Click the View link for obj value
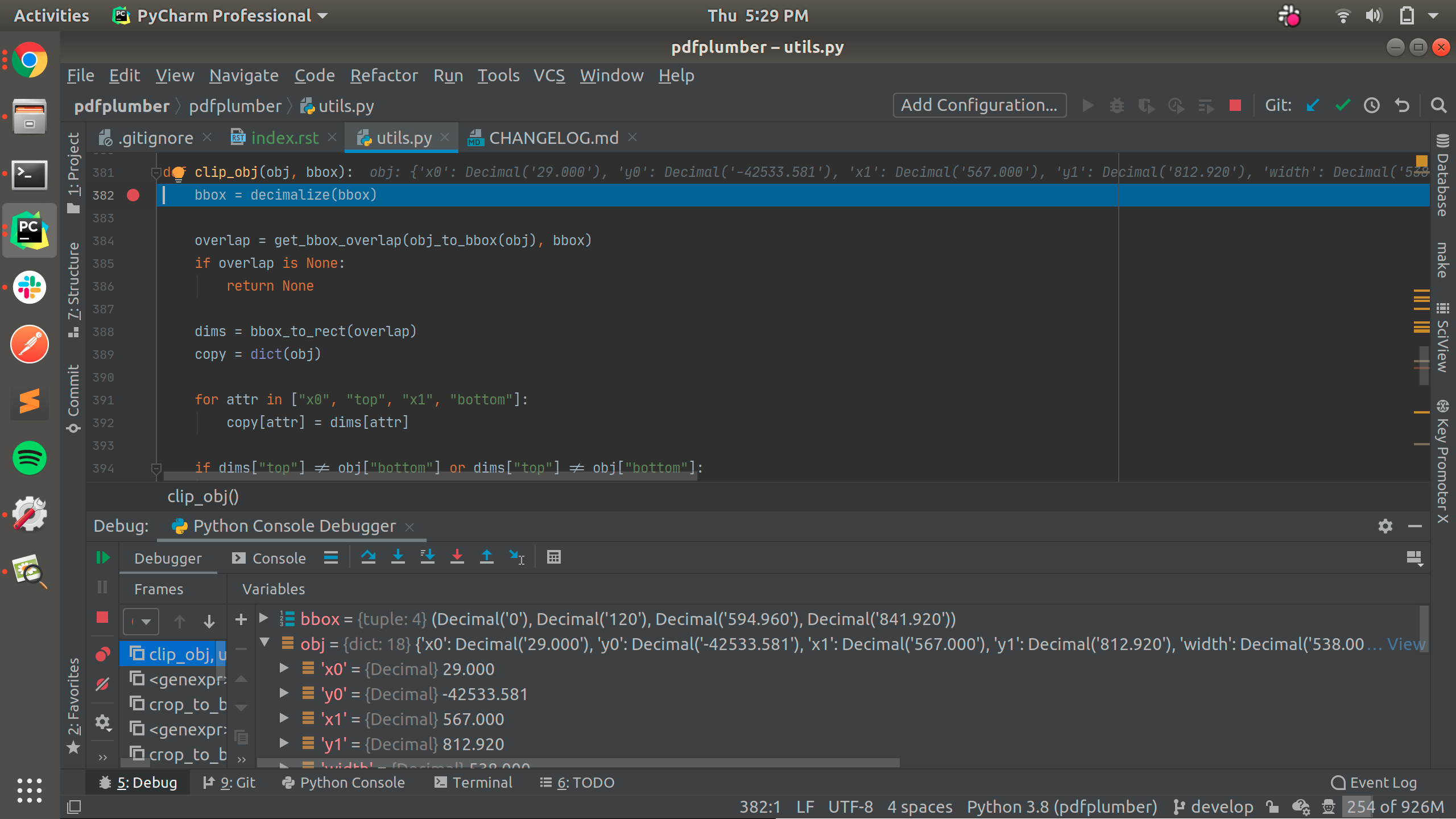Viewport: 1456px width, 819px height. pyautogui.click(x=1406, y=644)
